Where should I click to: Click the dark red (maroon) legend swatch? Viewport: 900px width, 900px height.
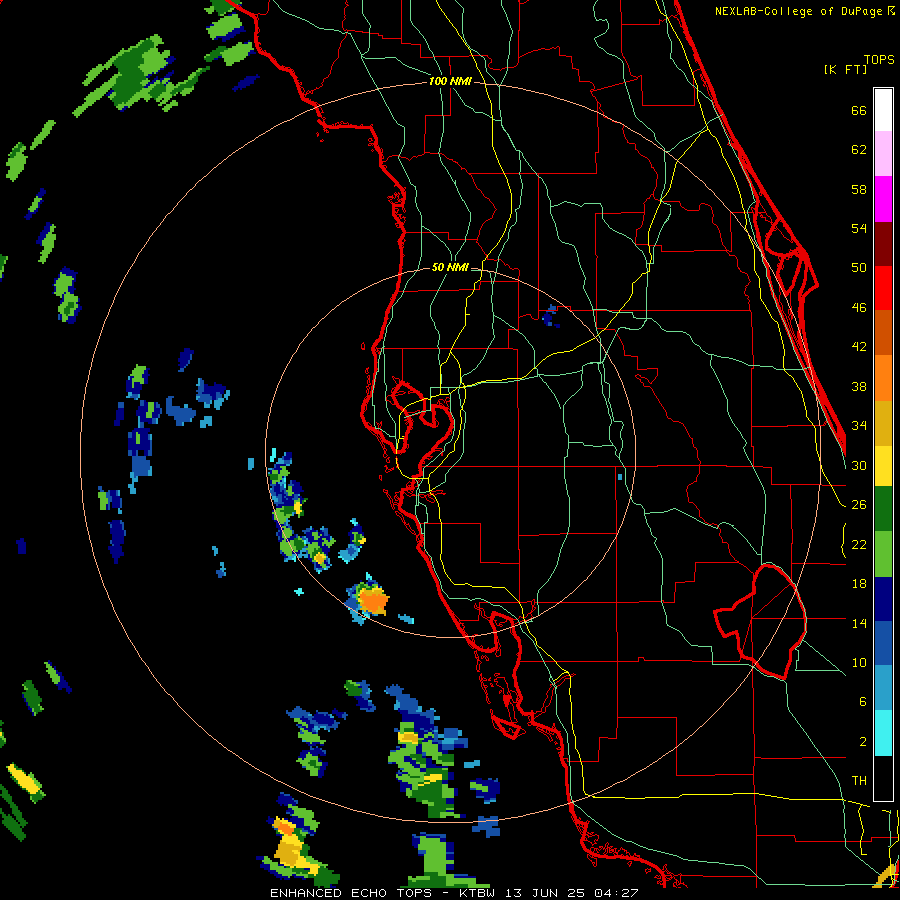click(883, 244)
